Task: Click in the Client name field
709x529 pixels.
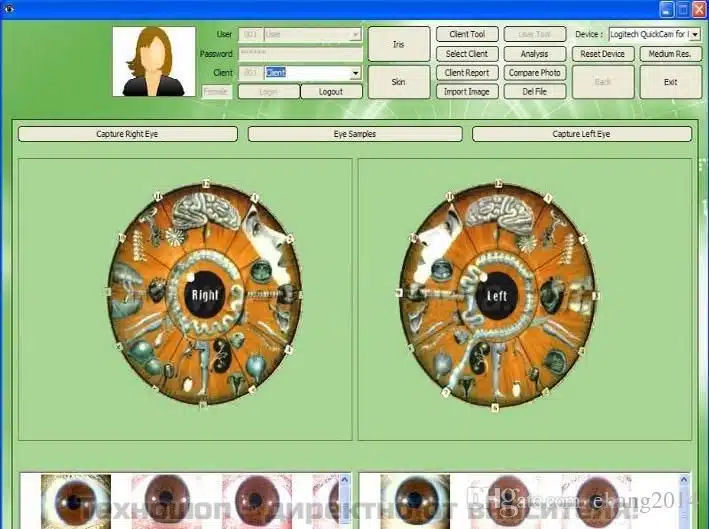Action: tap(305, 73)
